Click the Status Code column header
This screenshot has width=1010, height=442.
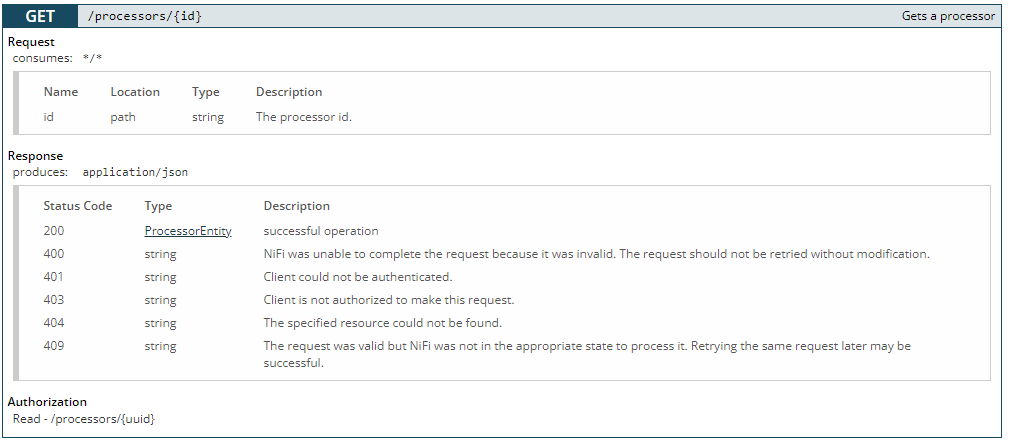click(x=78, y=206)
